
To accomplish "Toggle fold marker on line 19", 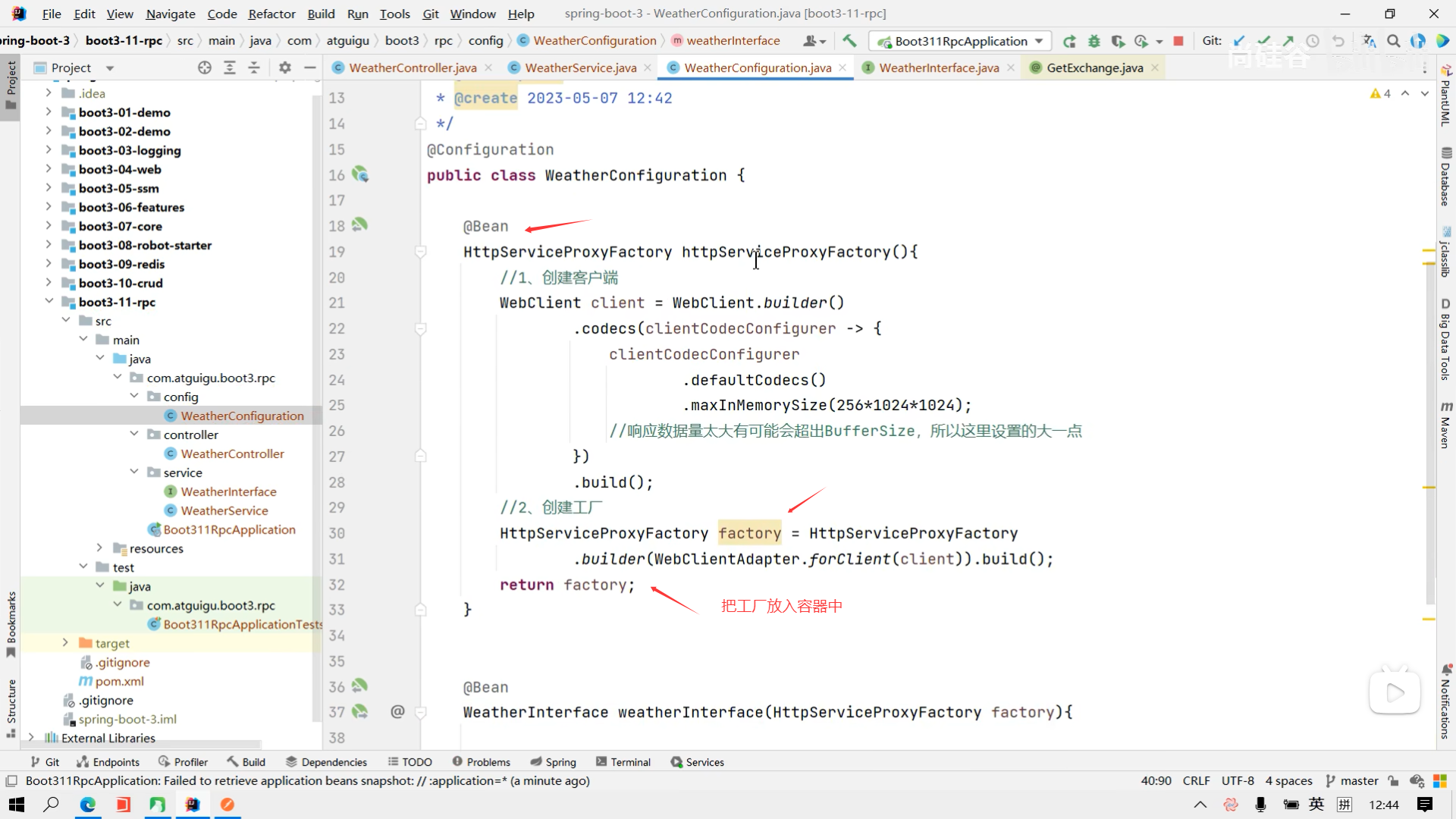I will coord(420,251).
